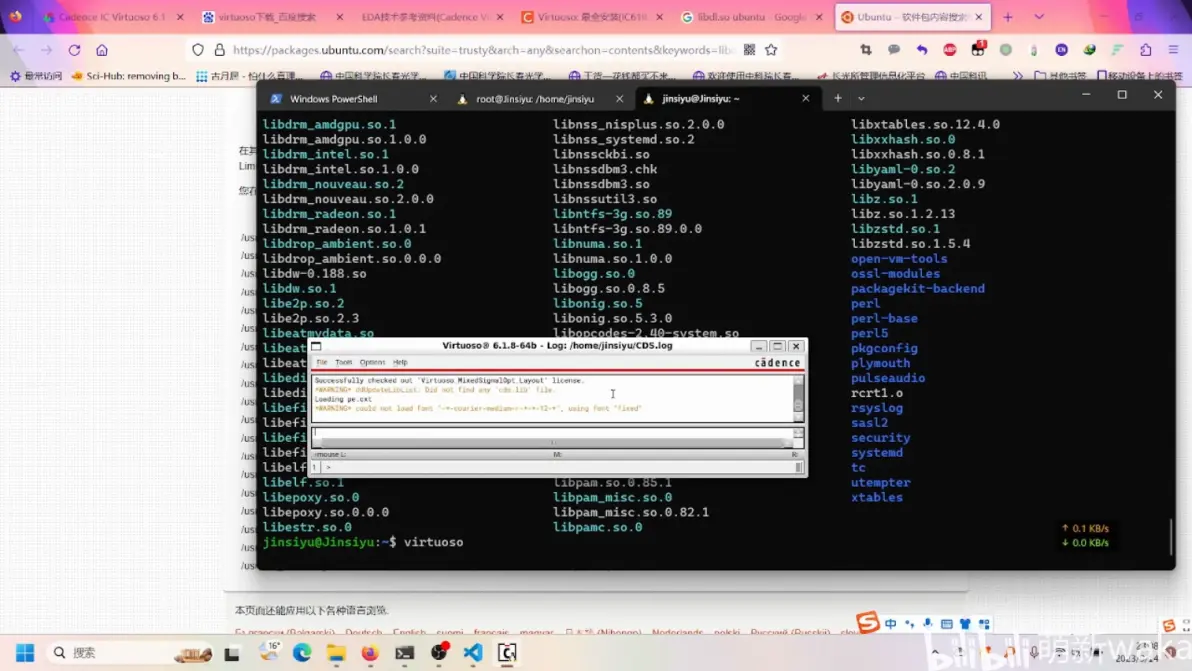Open the Help menu in Virtuoso
Screen dimensions: 1192x671
(x=400, y=362)
